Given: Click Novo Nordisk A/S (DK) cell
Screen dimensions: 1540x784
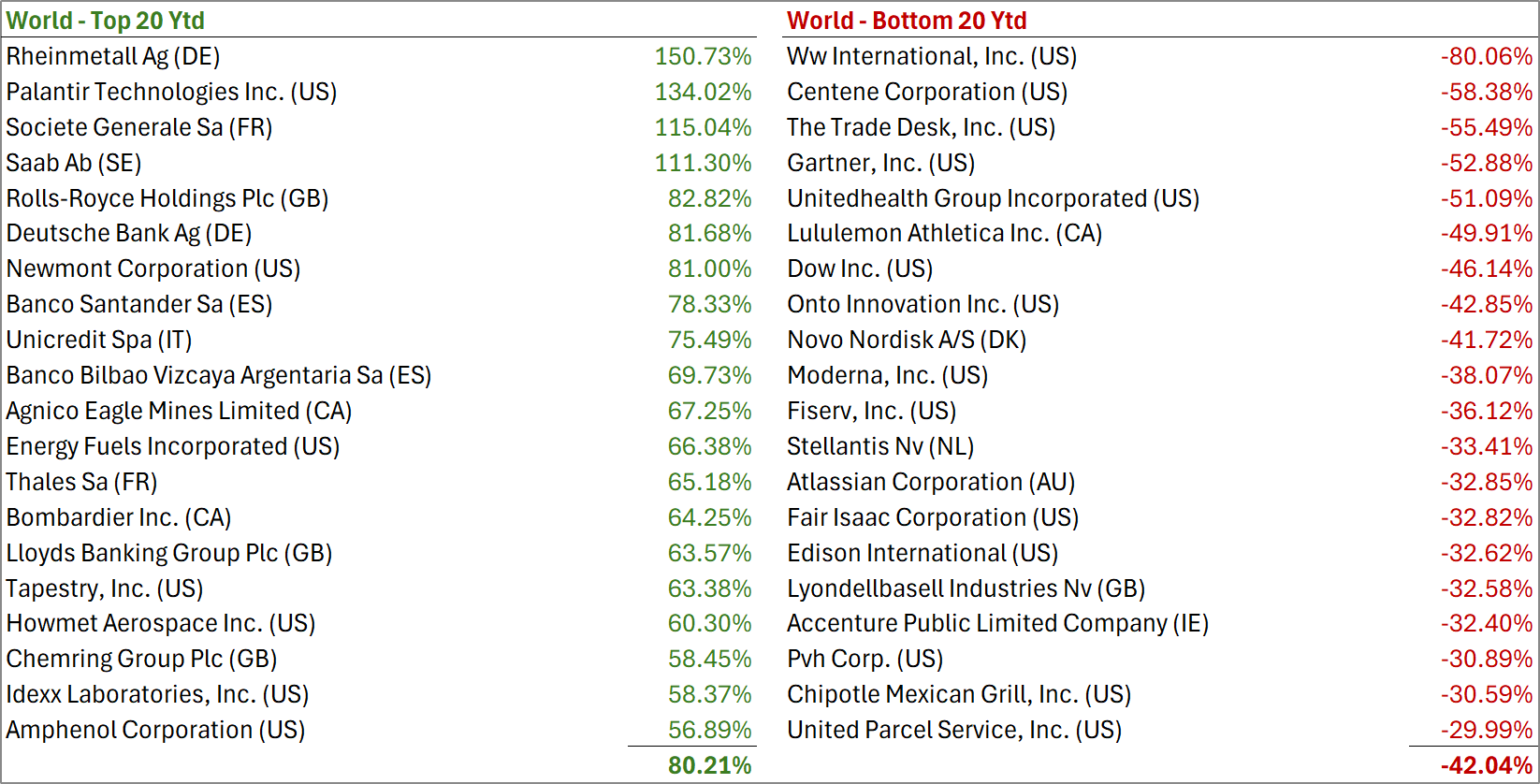Looking at the screenshot, I should point(907,340).
